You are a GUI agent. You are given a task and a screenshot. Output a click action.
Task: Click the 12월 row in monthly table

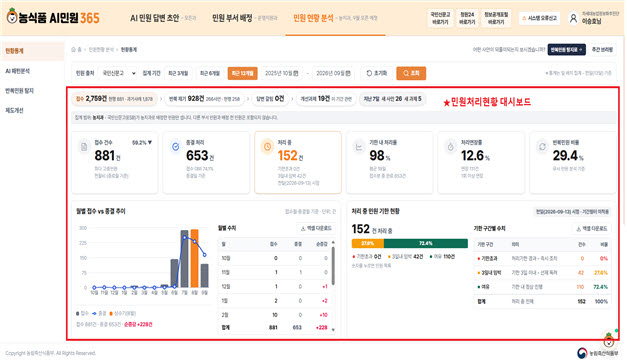click(275, 287)
